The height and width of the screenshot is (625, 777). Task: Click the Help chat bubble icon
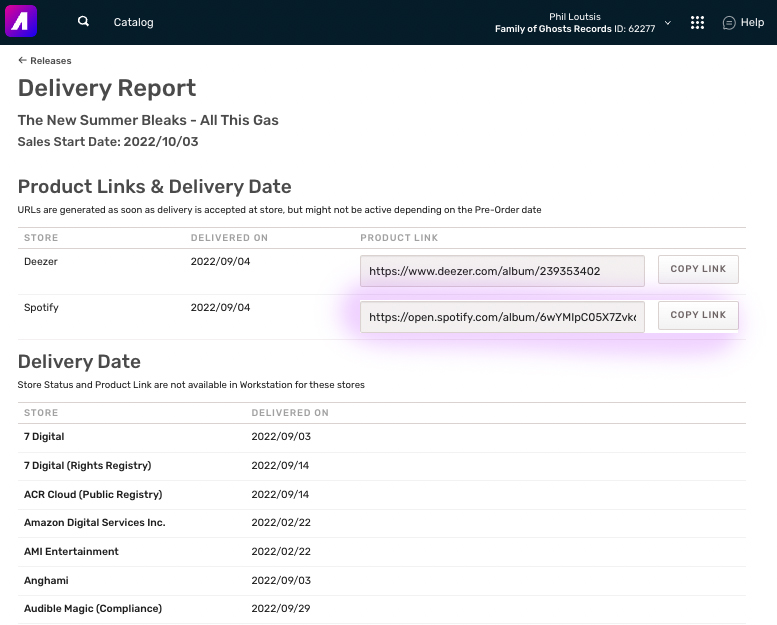[729, 23]
